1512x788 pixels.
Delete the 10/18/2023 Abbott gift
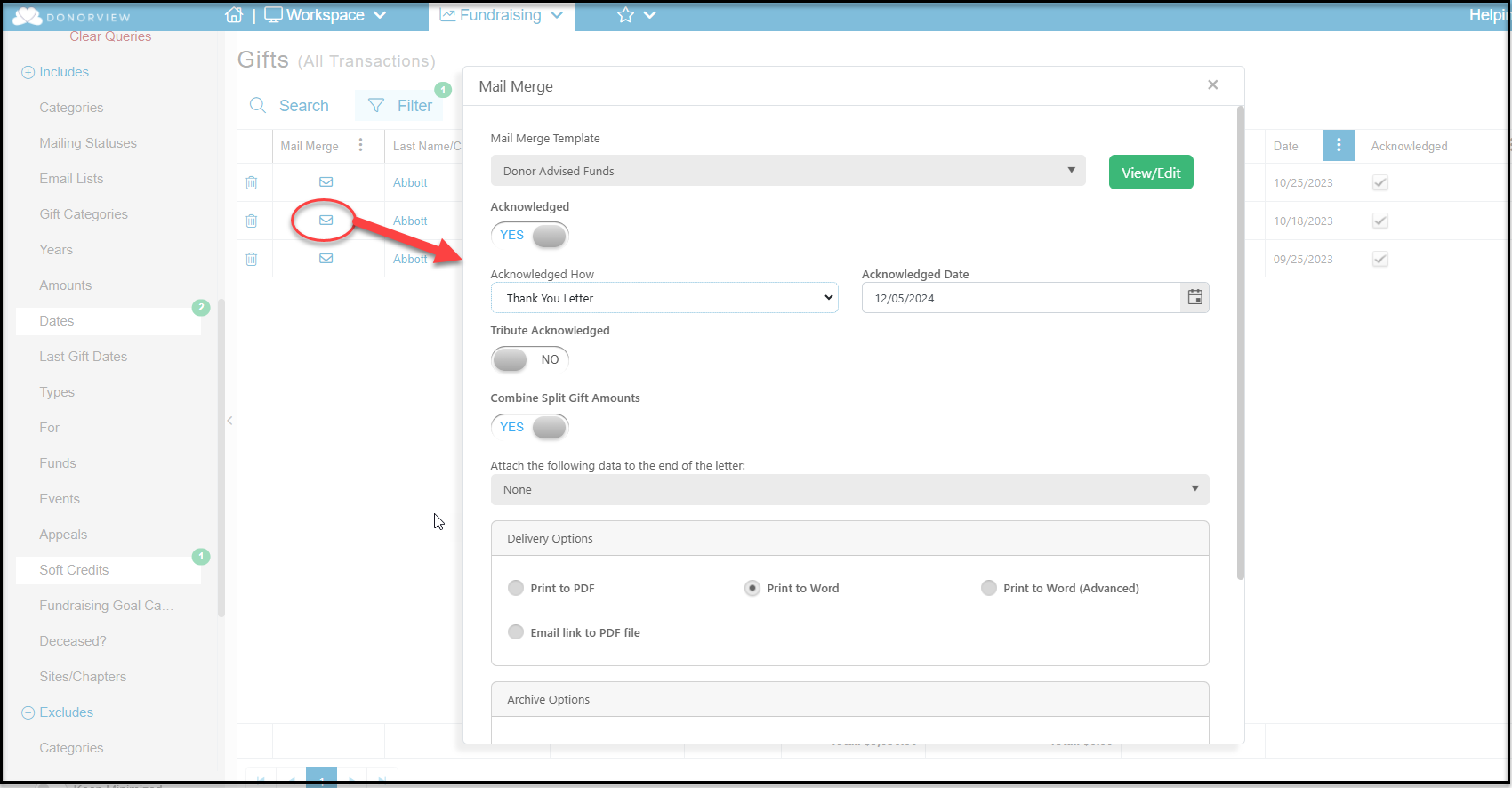tap(252, 221)
